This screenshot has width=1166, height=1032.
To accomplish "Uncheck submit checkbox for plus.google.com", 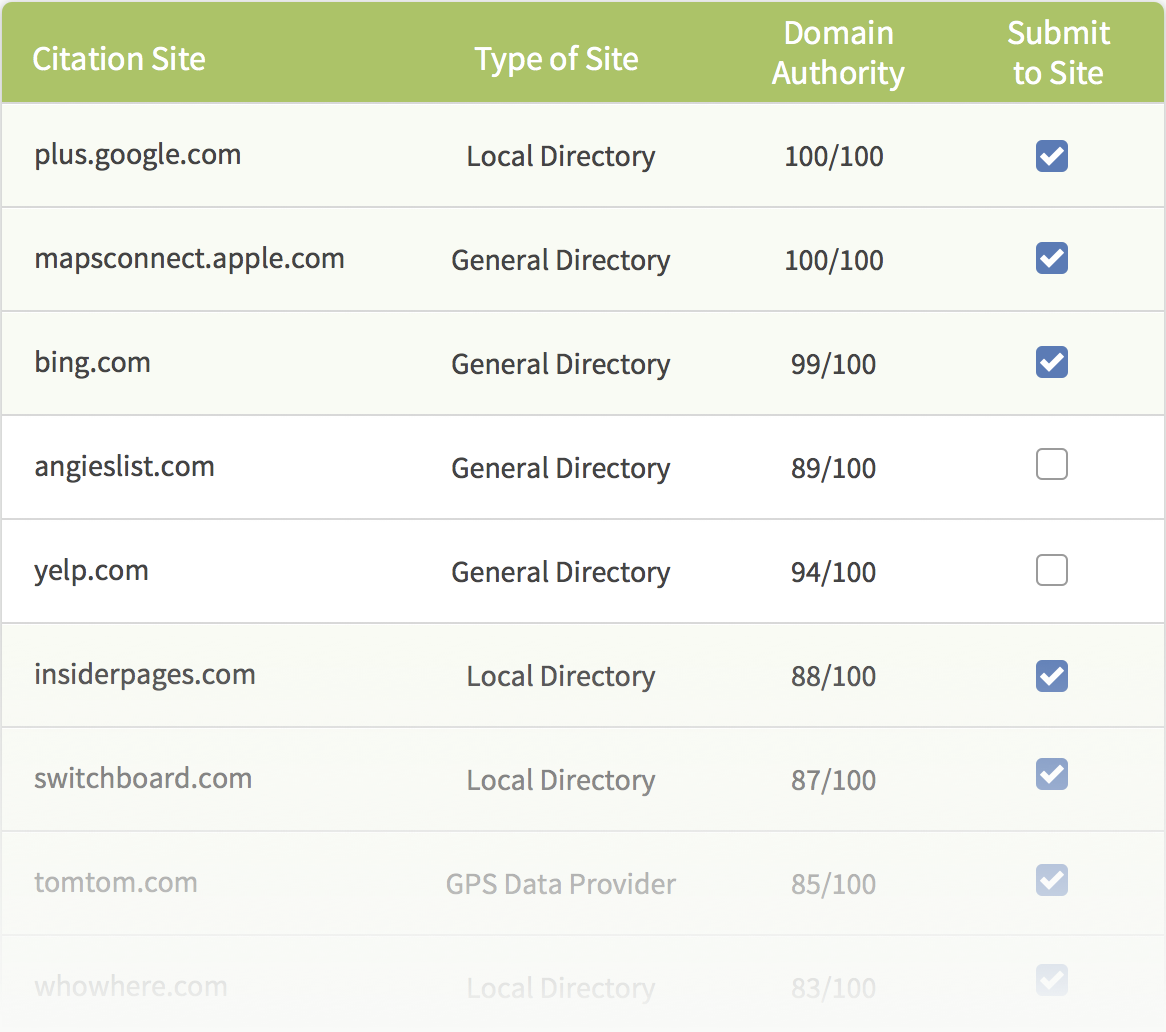I will click(1051, 156).
